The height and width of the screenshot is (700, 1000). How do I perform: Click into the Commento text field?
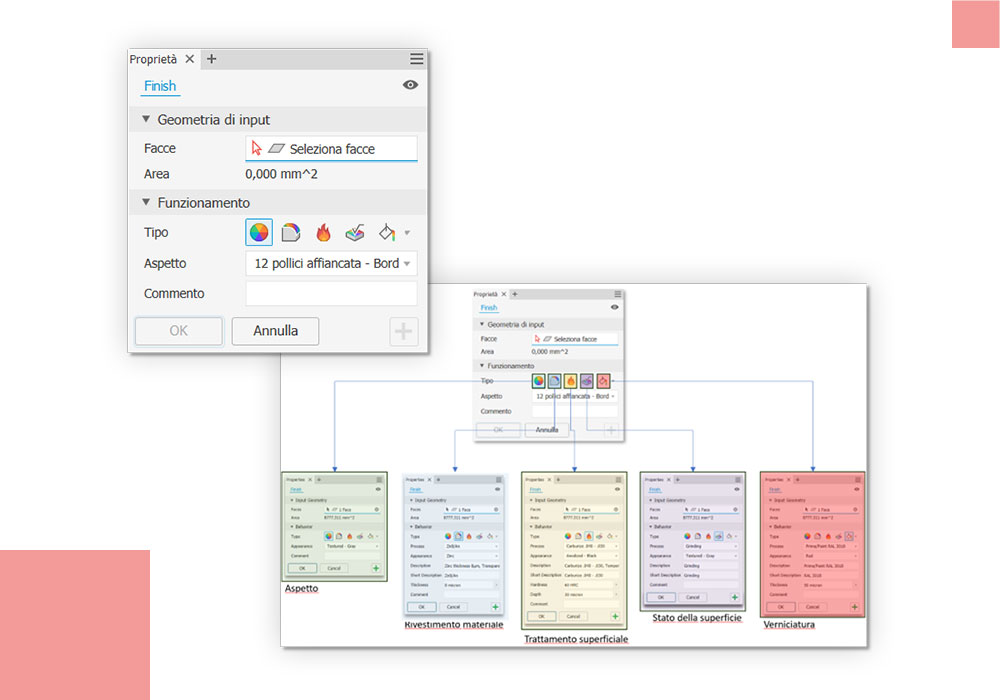[331, 294]
